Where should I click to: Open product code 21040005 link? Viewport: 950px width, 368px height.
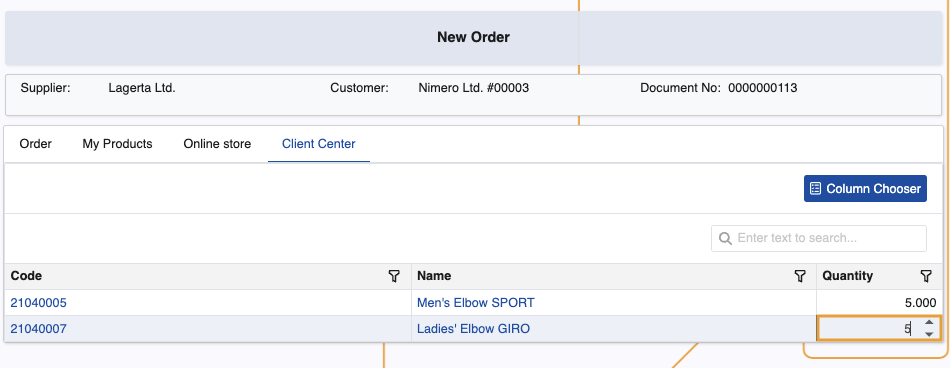pos(39,303)
